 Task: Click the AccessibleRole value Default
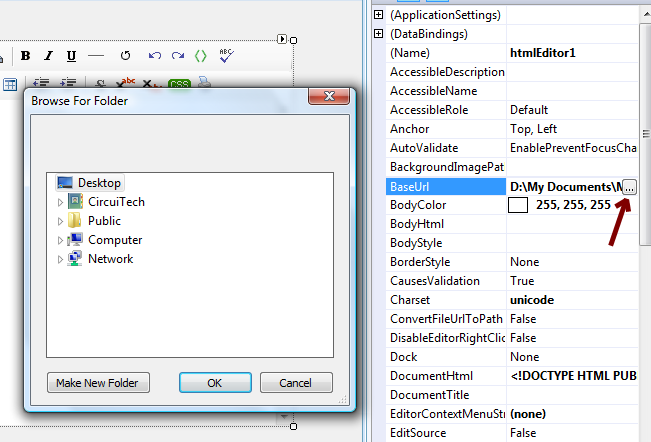pyautogui.click(x=529, y=110)
